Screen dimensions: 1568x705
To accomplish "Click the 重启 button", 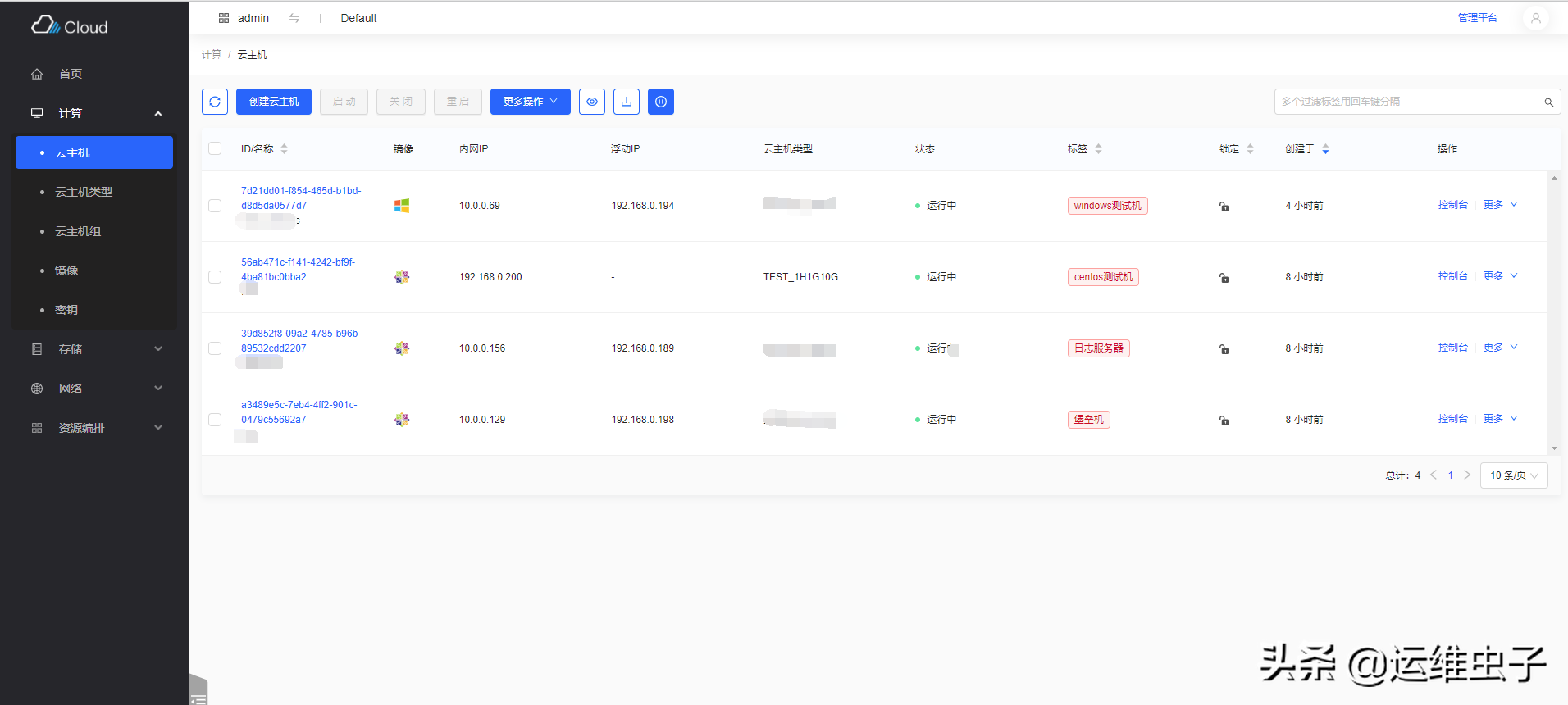I will (x=458, y=102).
